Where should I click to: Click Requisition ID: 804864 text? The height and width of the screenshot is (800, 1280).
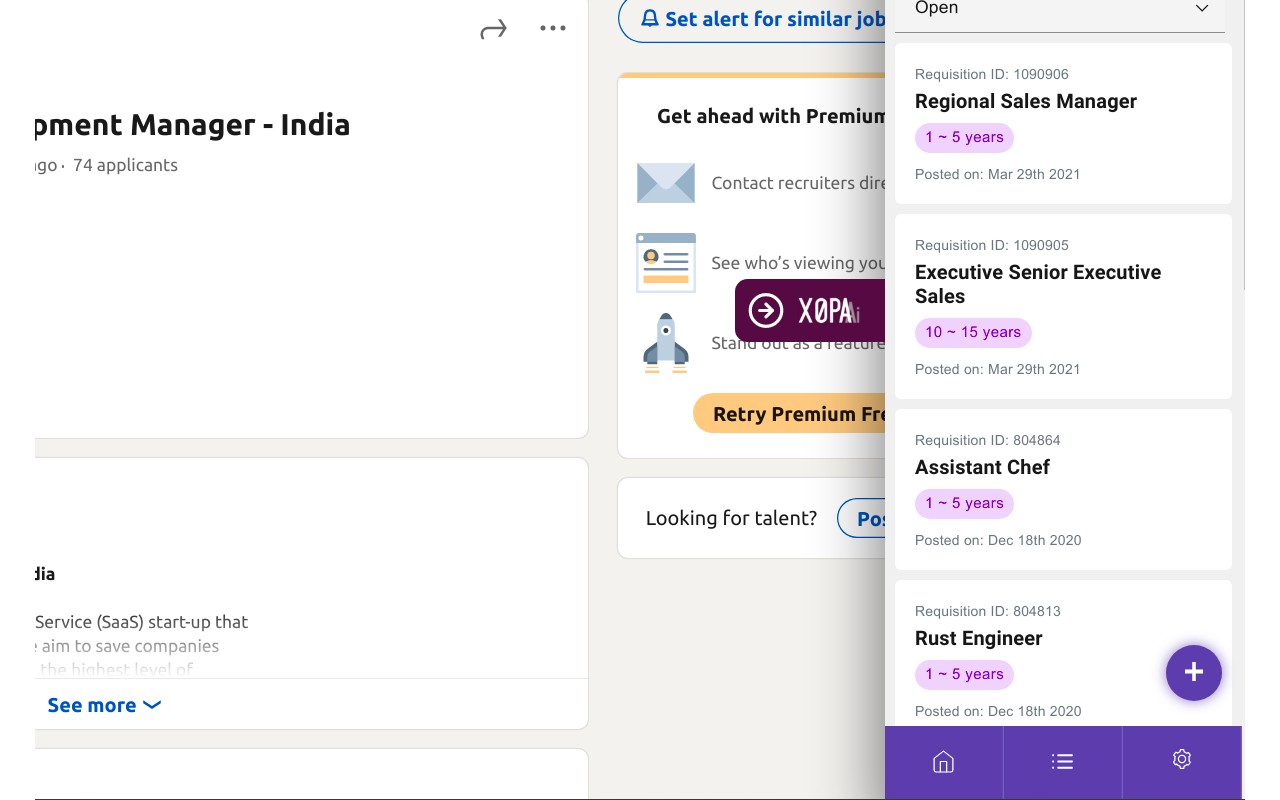988,440
